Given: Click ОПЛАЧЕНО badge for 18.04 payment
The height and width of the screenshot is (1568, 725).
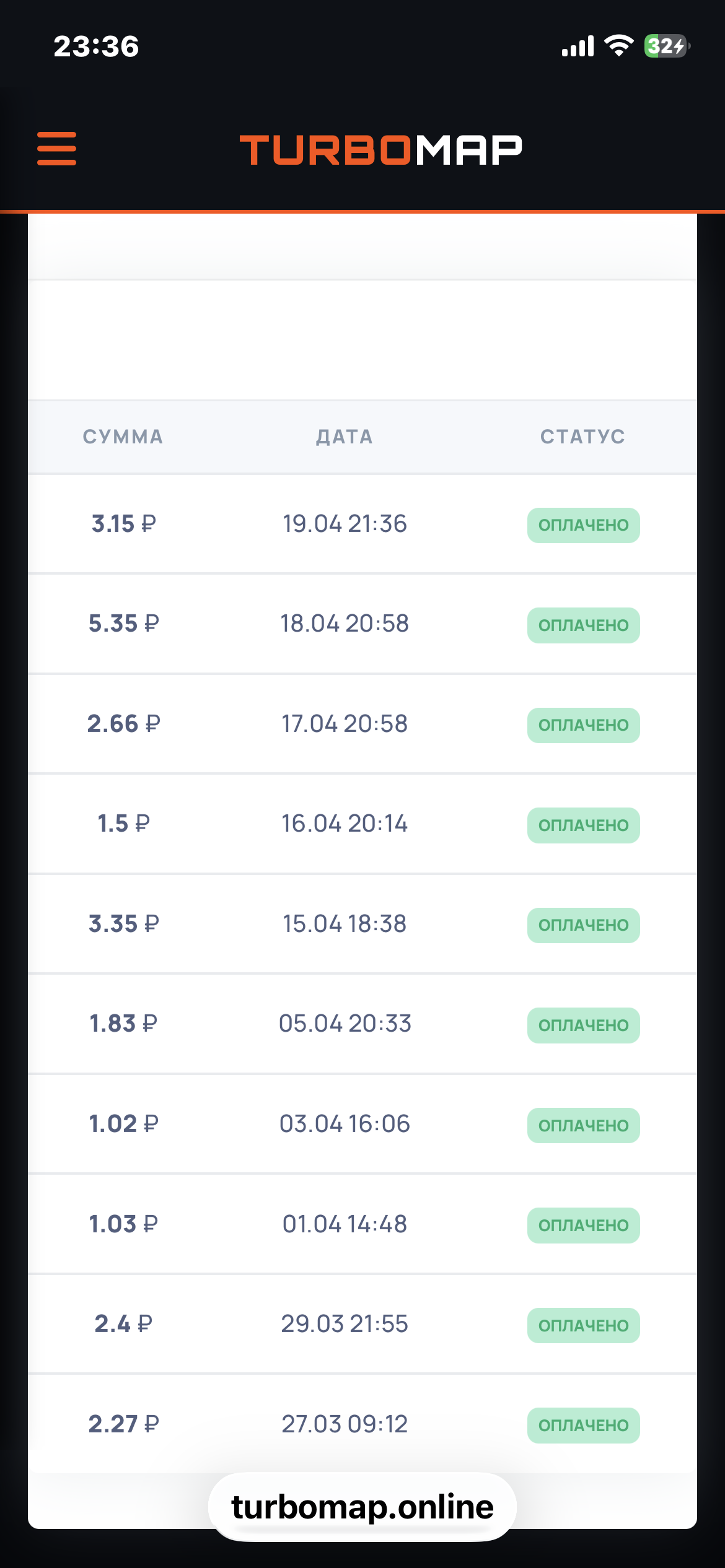Looking at the screenshot, I should point(583,625).
